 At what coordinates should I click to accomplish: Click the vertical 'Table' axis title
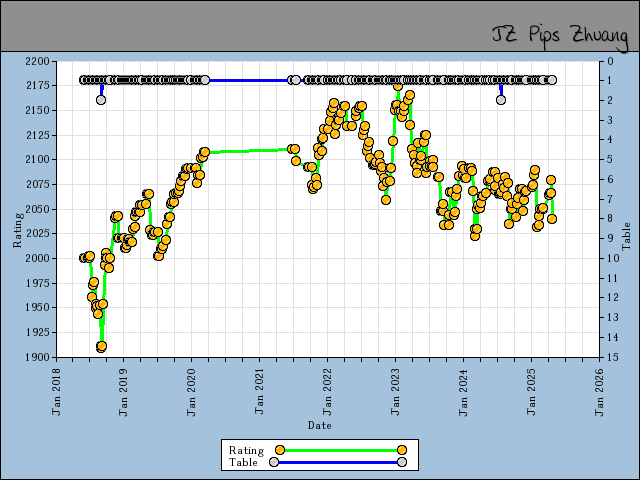[626, 237]
